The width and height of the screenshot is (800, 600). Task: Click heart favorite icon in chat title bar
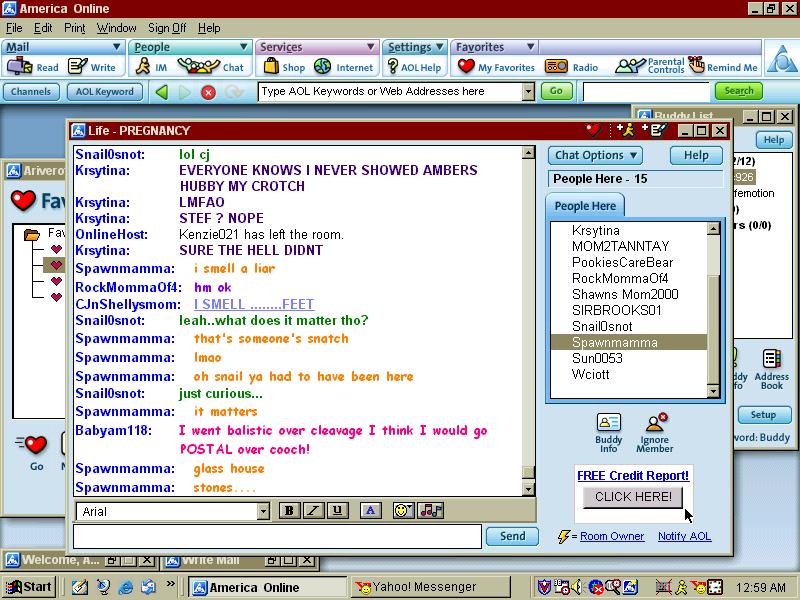pyautogui.click(x=593, y=131)
